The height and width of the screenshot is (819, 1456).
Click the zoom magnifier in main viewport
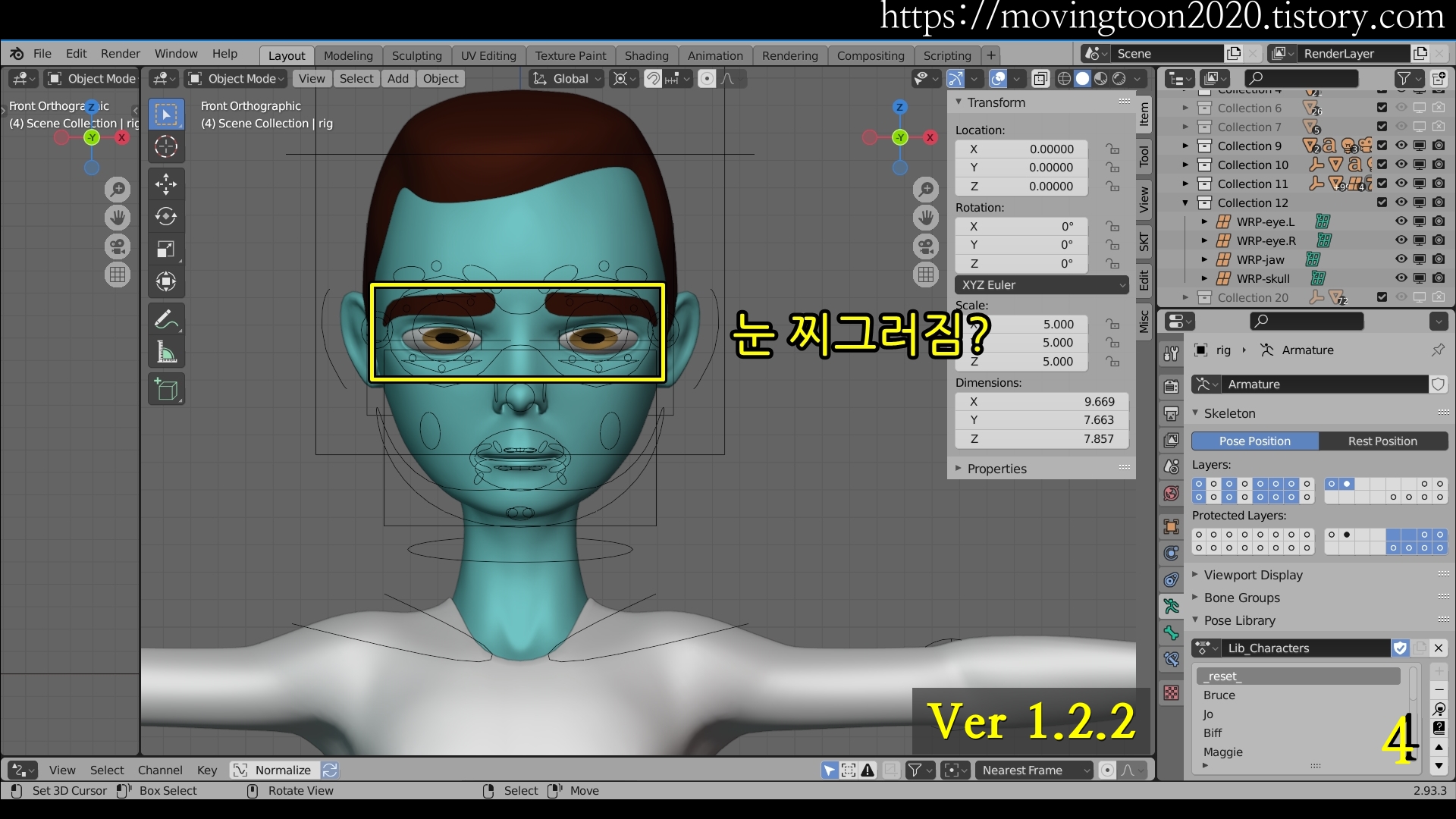pos(926,190)
